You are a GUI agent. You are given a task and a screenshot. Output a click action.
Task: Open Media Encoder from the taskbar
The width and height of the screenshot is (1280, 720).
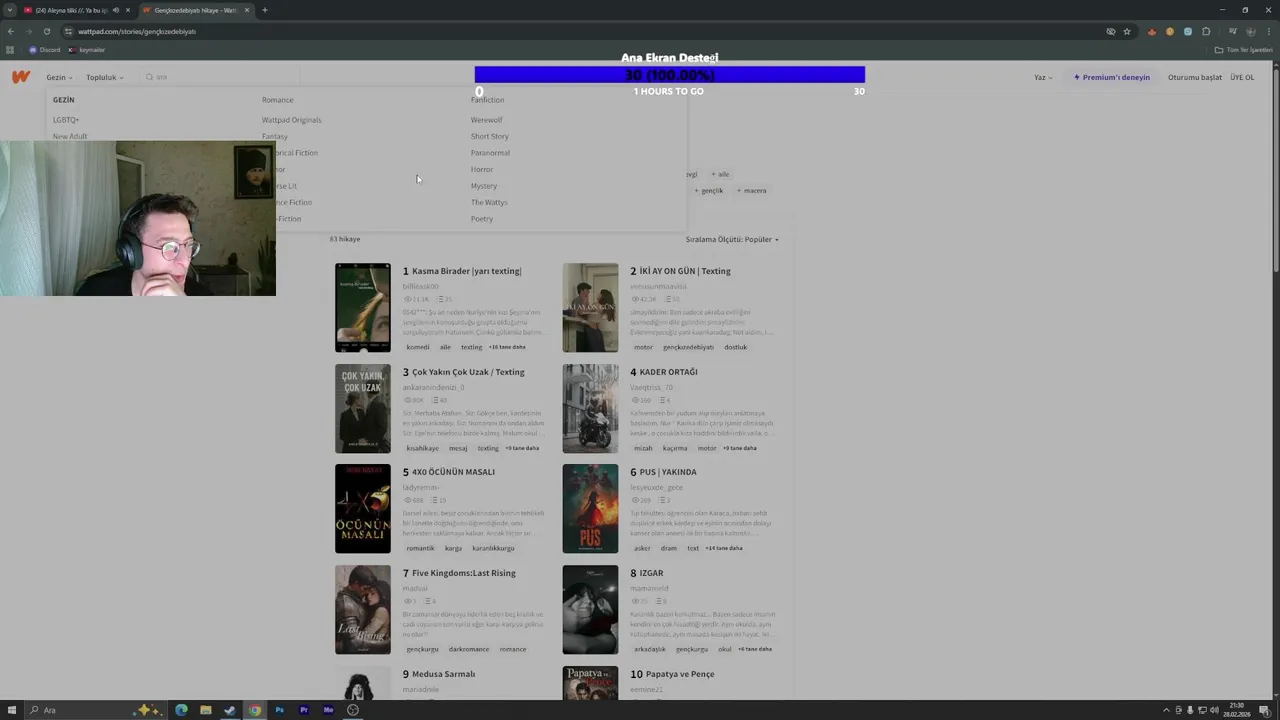tap(328, 710)
